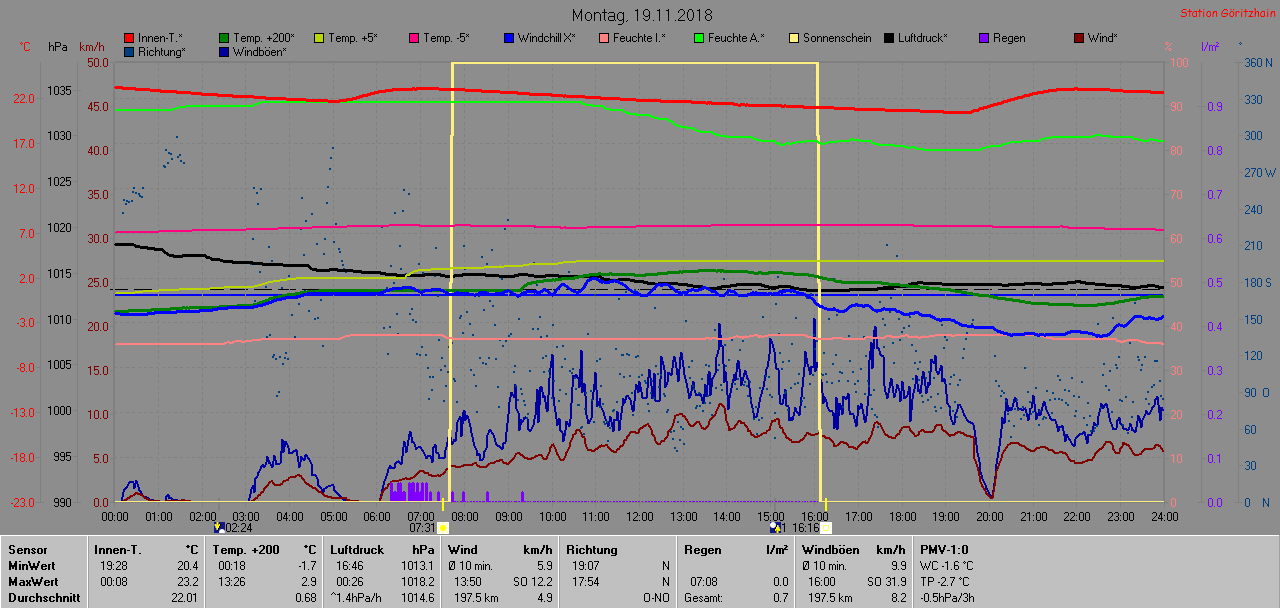Click the moonrise icon near 15:00
This screenshot has width=1280, height=608.
pos(775,527)
